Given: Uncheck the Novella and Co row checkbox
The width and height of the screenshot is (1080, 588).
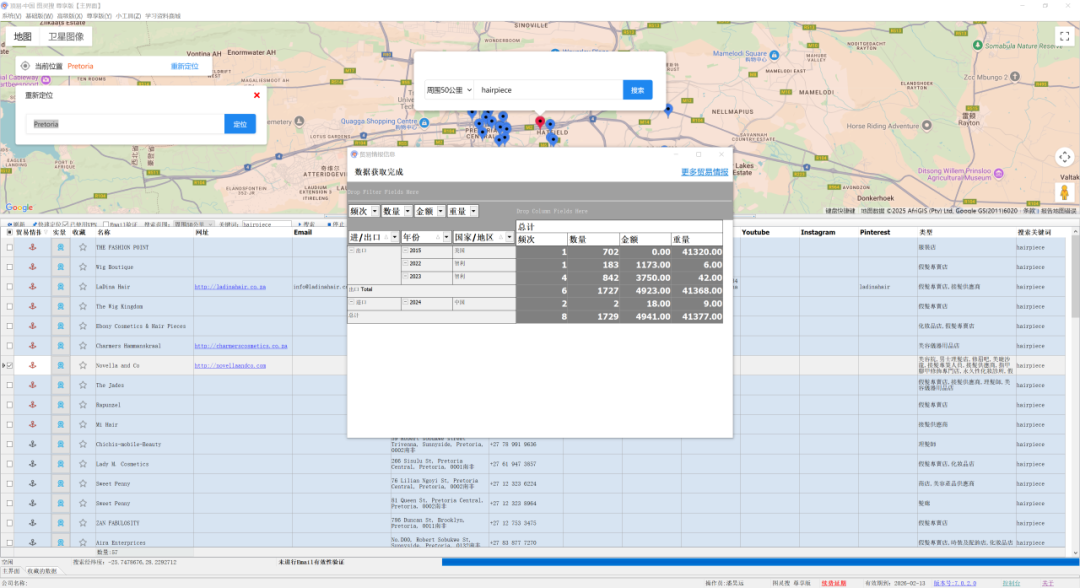Looking at the screenshot, I should (10, 366).
